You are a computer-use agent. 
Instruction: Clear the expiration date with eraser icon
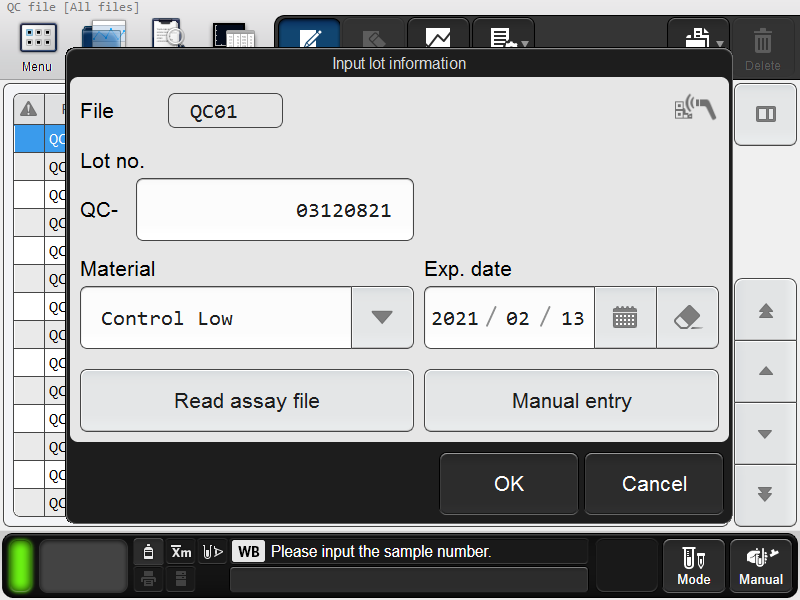687,317
